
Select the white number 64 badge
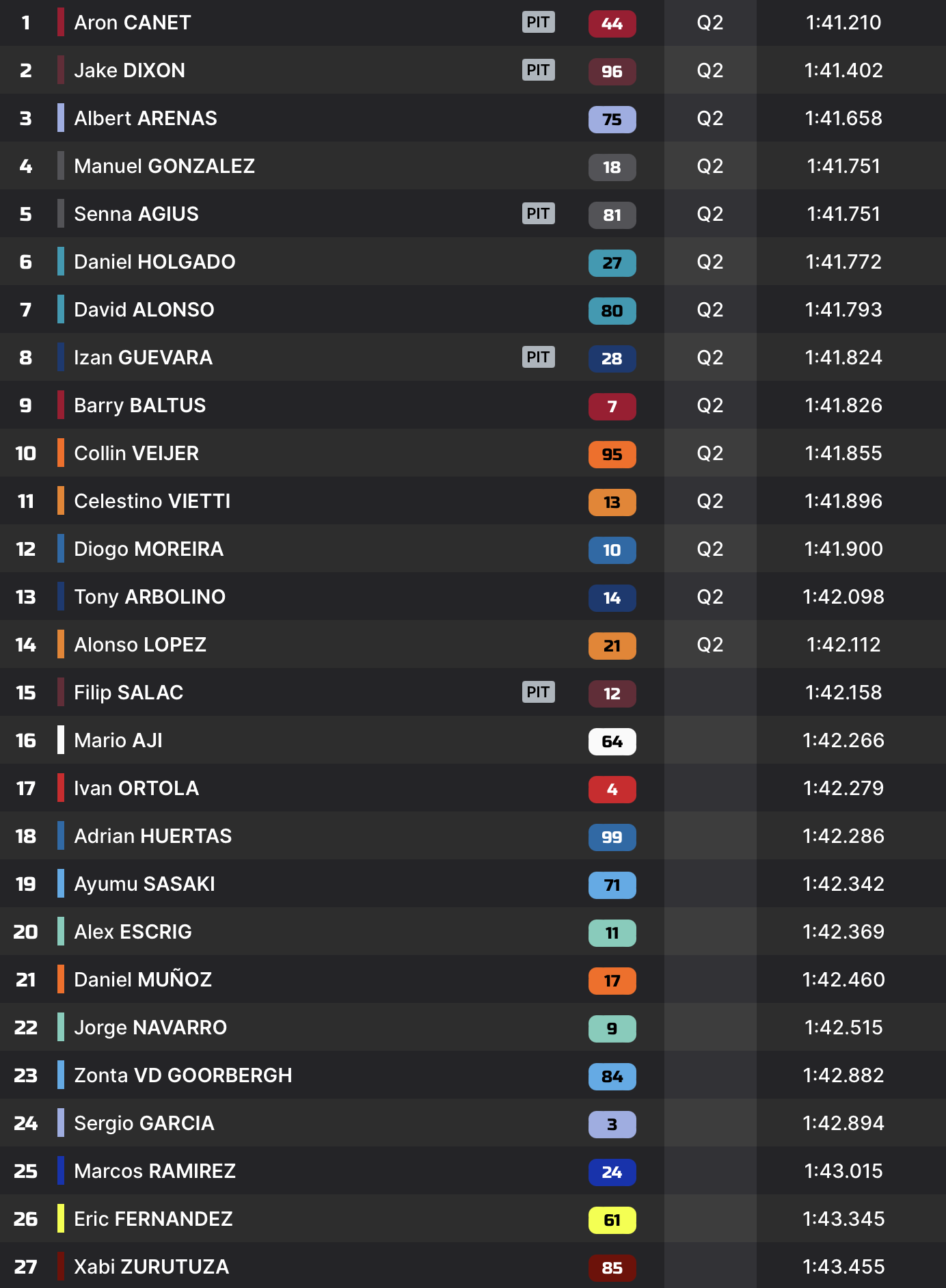pyautogui.click(x=612, y=742)
